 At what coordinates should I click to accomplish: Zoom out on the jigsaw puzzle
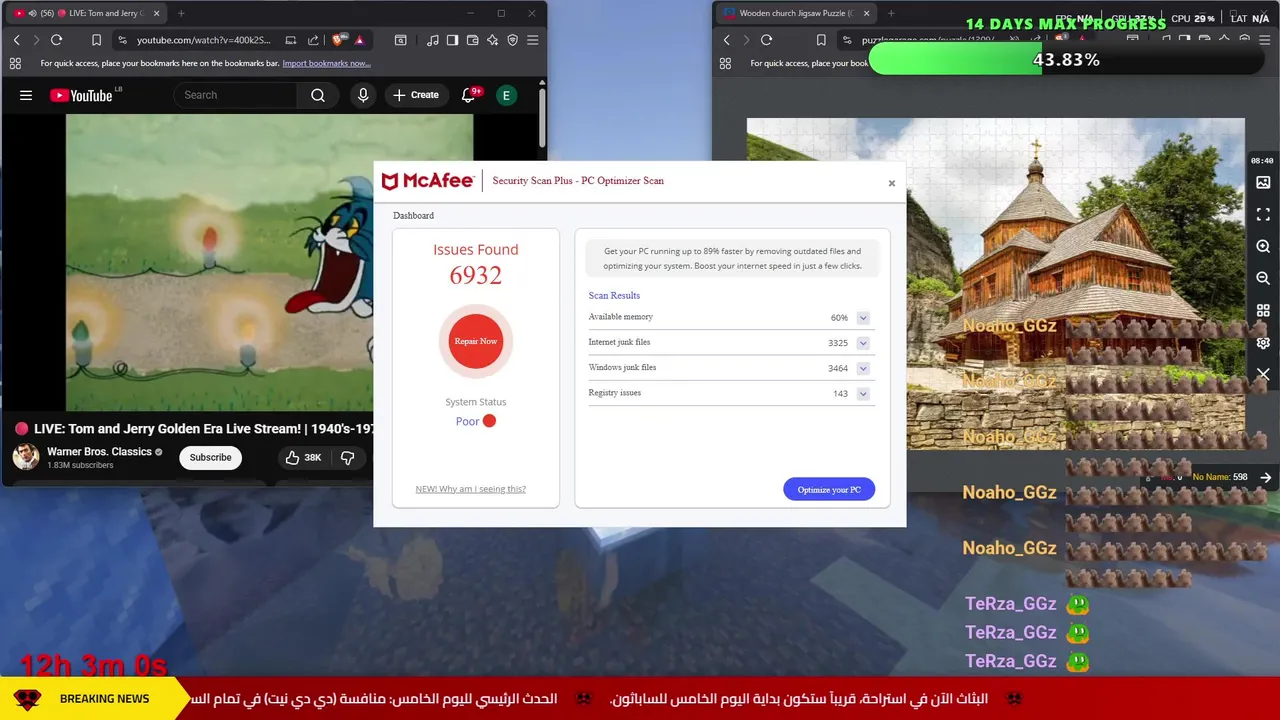[x=1263, y=279]
